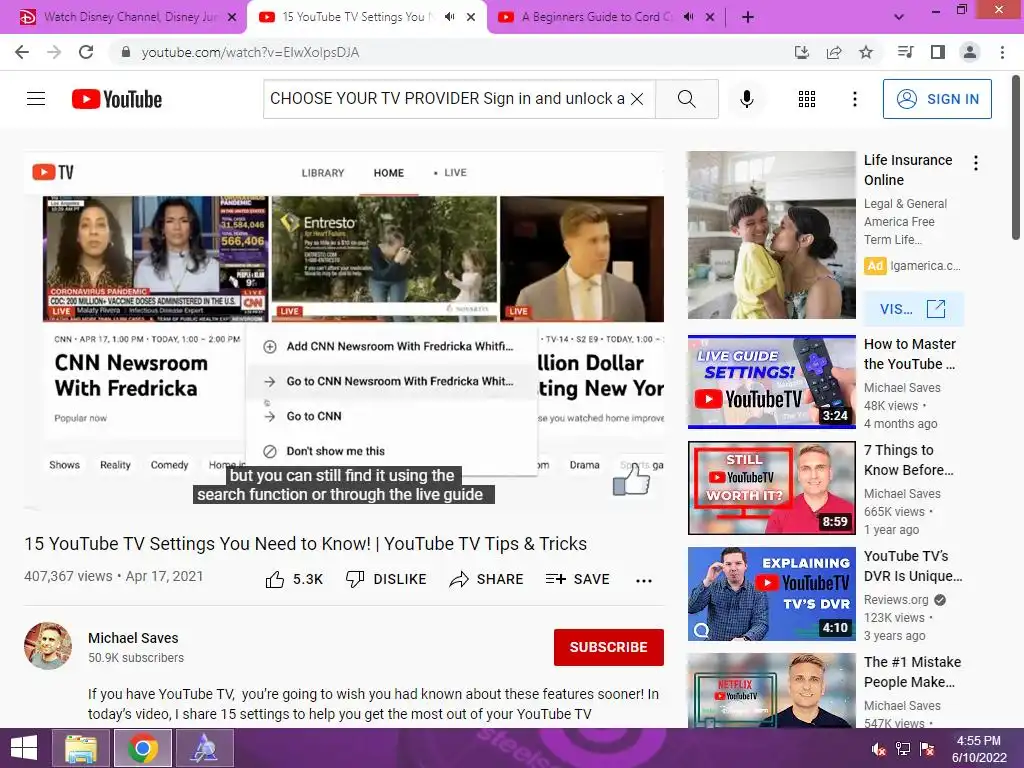
Task: Close the Watch Disney Channel tab
Action: click(232, 17)
